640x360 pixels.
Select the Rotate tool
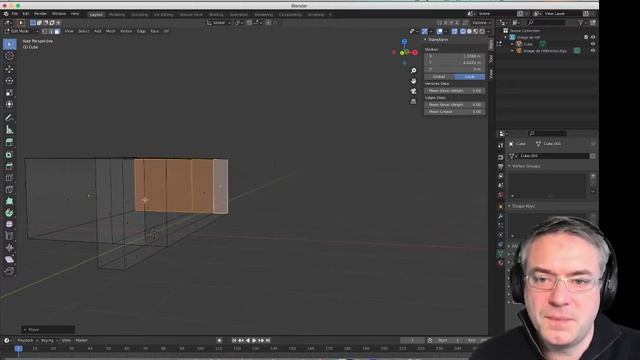click(x=9, y=81)
